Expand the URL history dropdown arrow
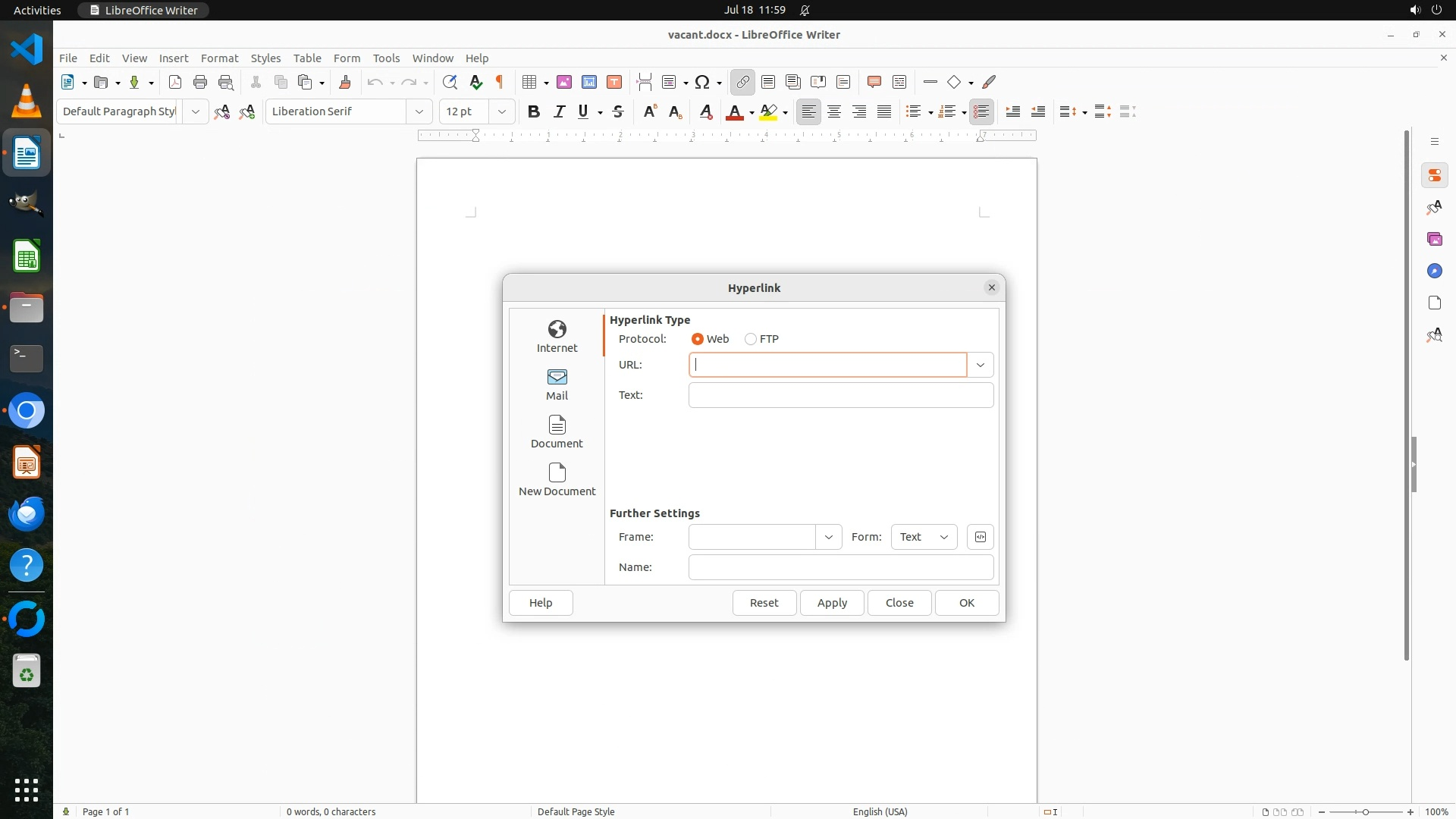 tap(980, 365)
